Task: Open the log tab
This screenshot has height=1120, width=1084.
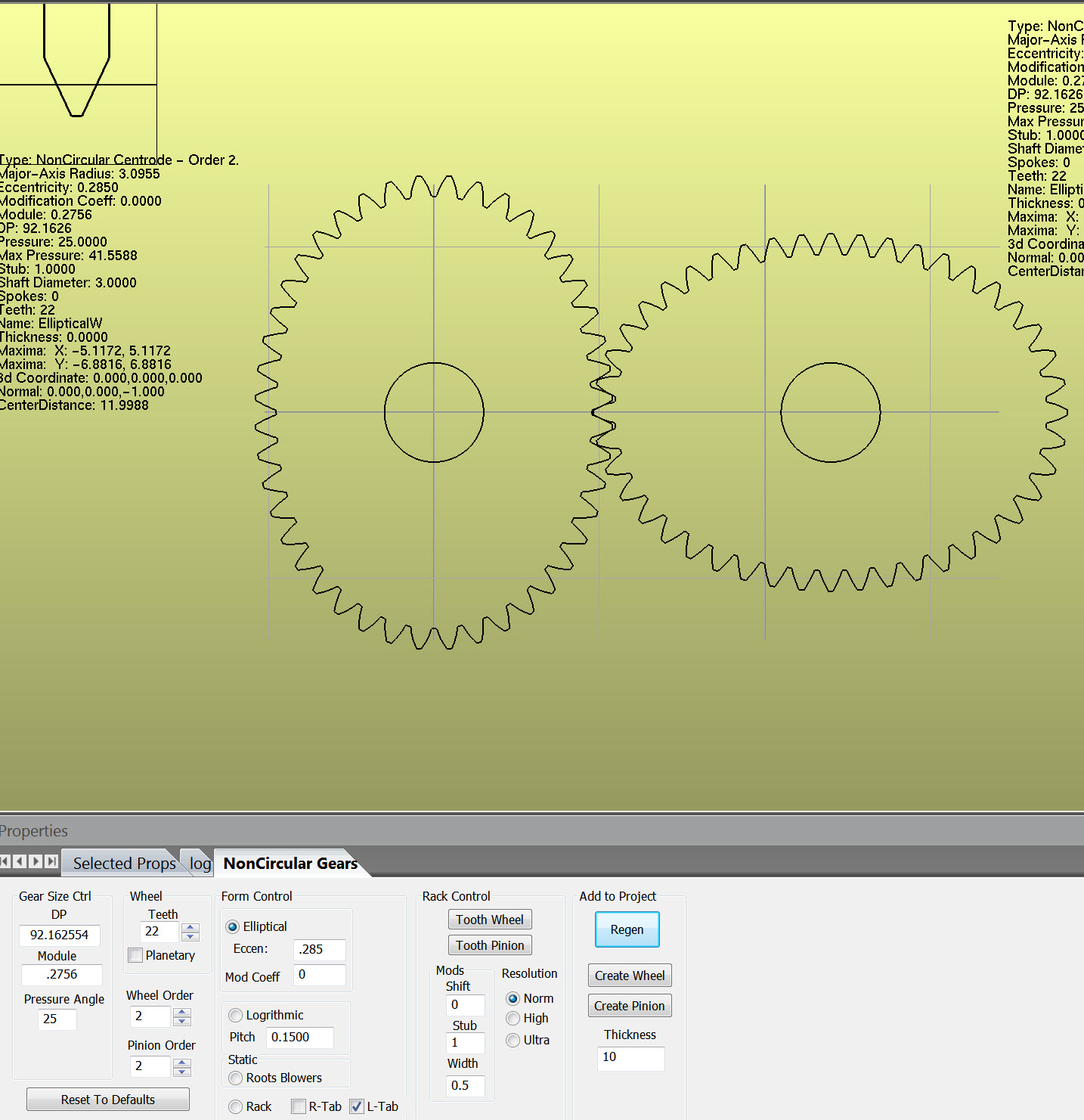Action: pos(200,863)
